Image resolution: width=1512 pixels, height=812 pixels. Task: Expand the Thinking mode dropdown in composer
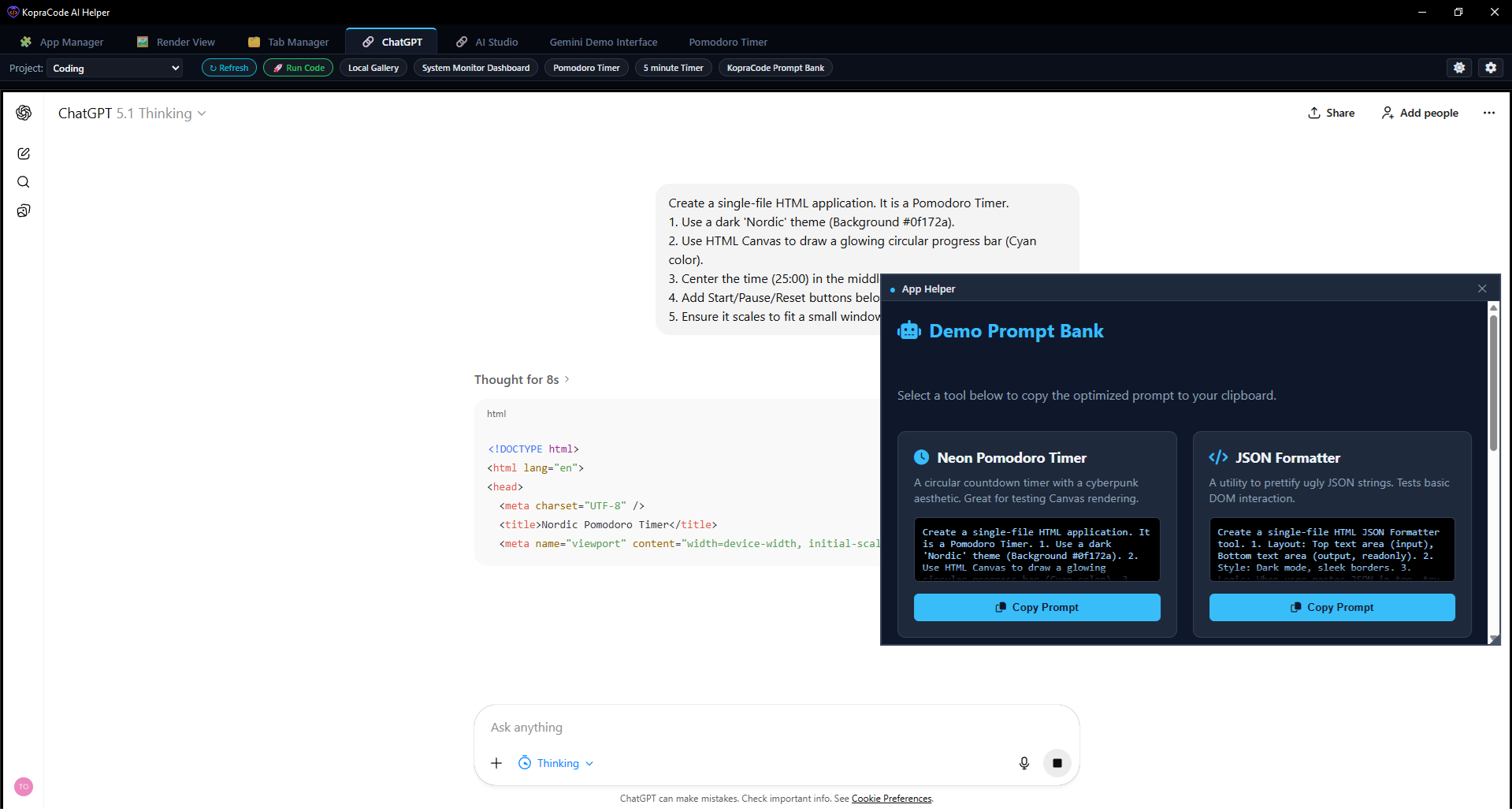click(556, 763)
